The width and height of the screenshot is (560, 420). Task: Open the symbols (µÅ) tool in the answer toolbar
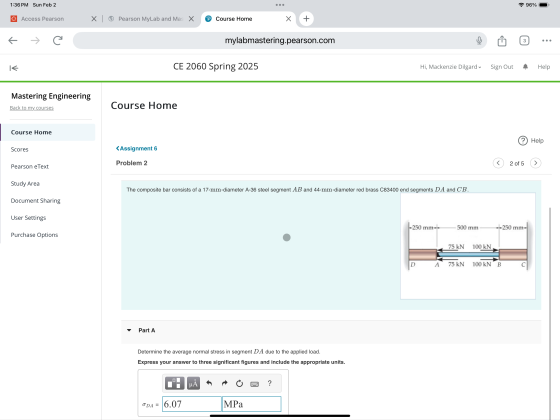[x=193, y=384]
